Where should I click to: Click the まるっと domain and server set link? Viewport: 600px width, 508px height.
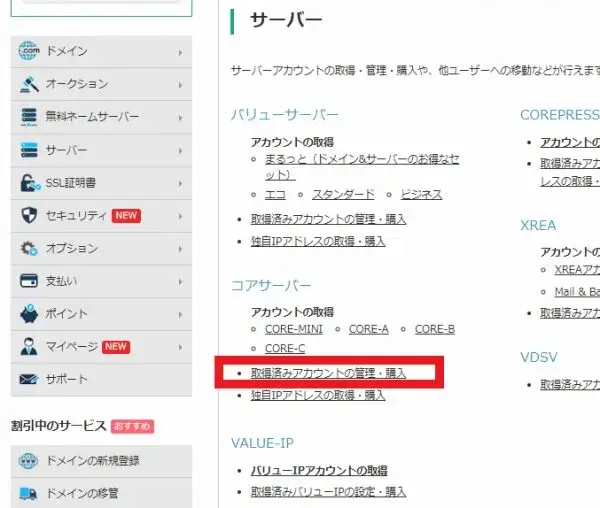click(x=362, y=167)
